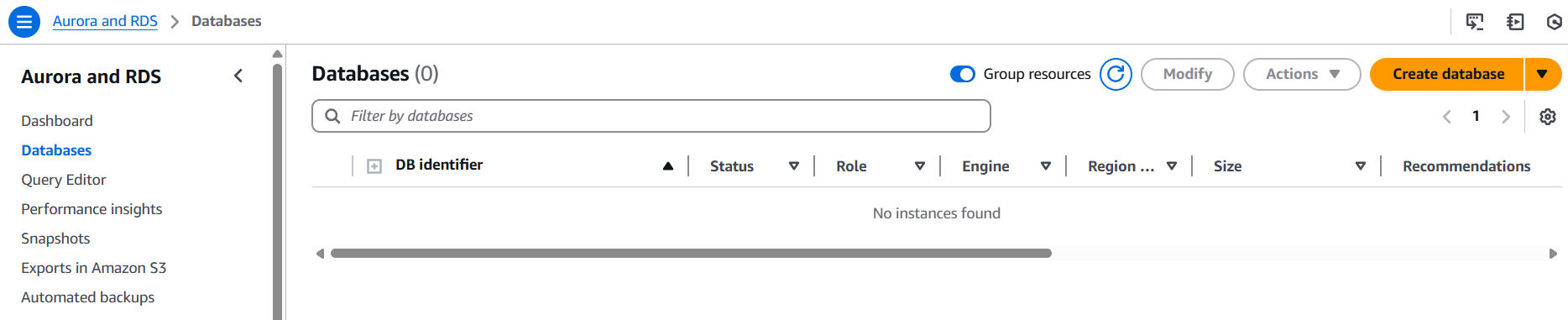Screen dimensions: 1568x320
Task: Click the hexagon settings icon in header
Action: click(x=1554, y=22)
